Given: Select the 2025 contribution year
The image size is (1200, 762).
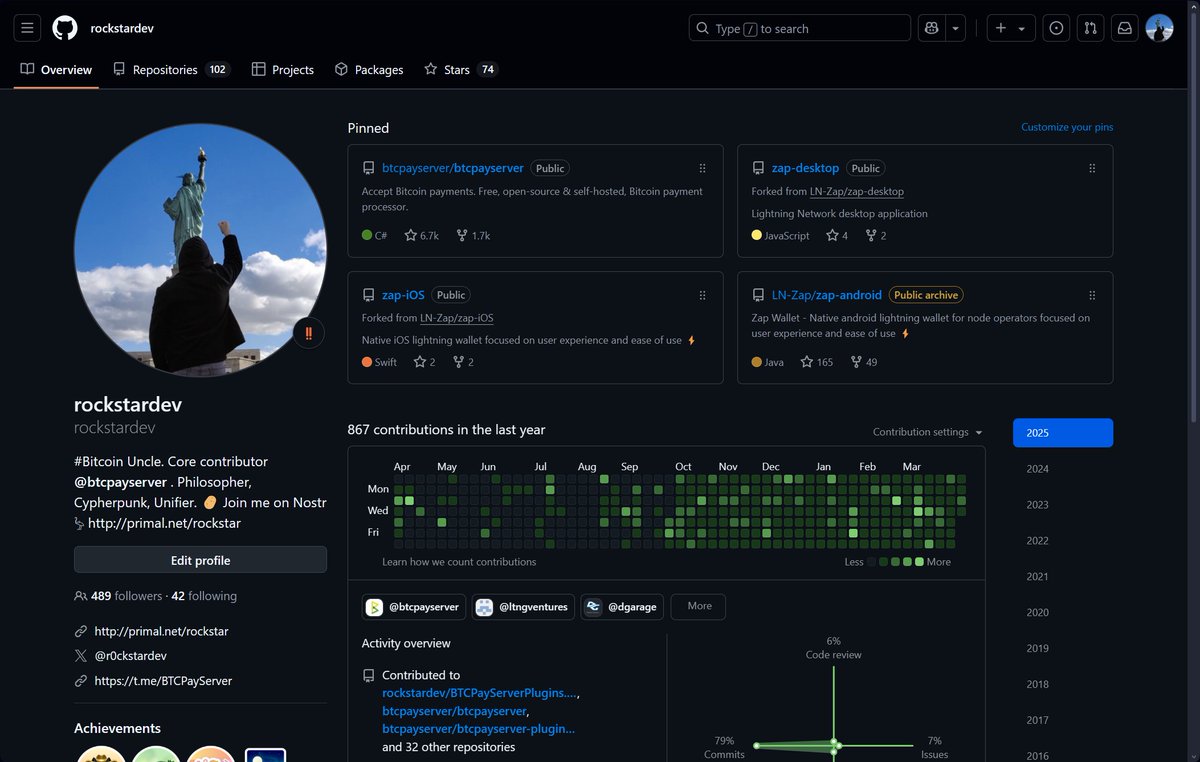Looking at the screenshot, I should point(1063,433).
